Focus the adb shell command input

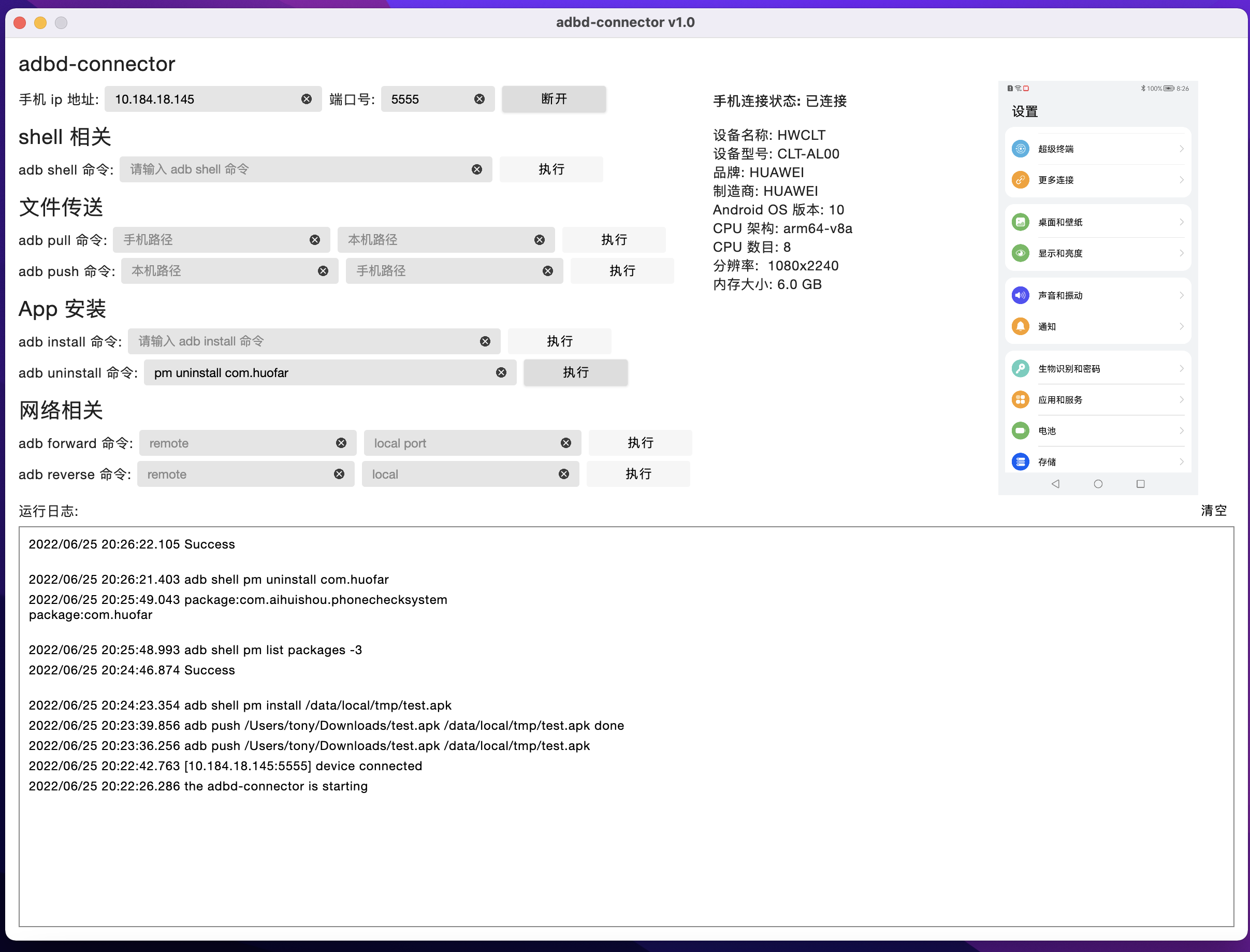tap(295, 169)
